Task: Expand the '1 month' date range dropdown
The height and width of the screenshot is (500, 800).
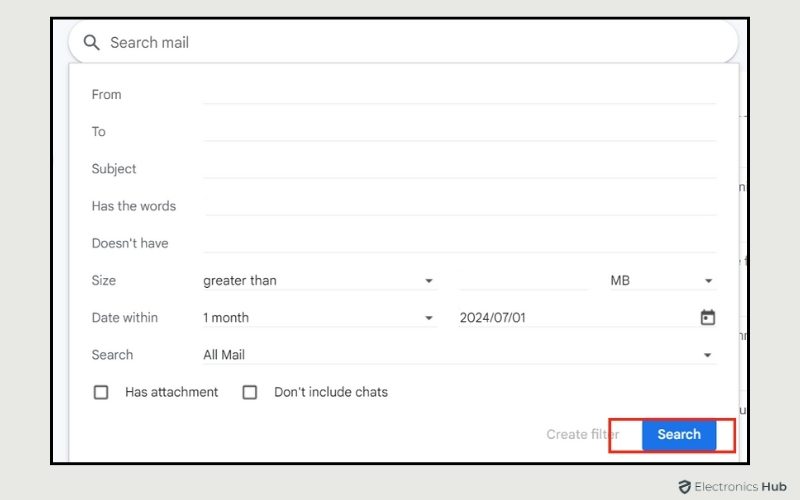Action: click(319, 318)
